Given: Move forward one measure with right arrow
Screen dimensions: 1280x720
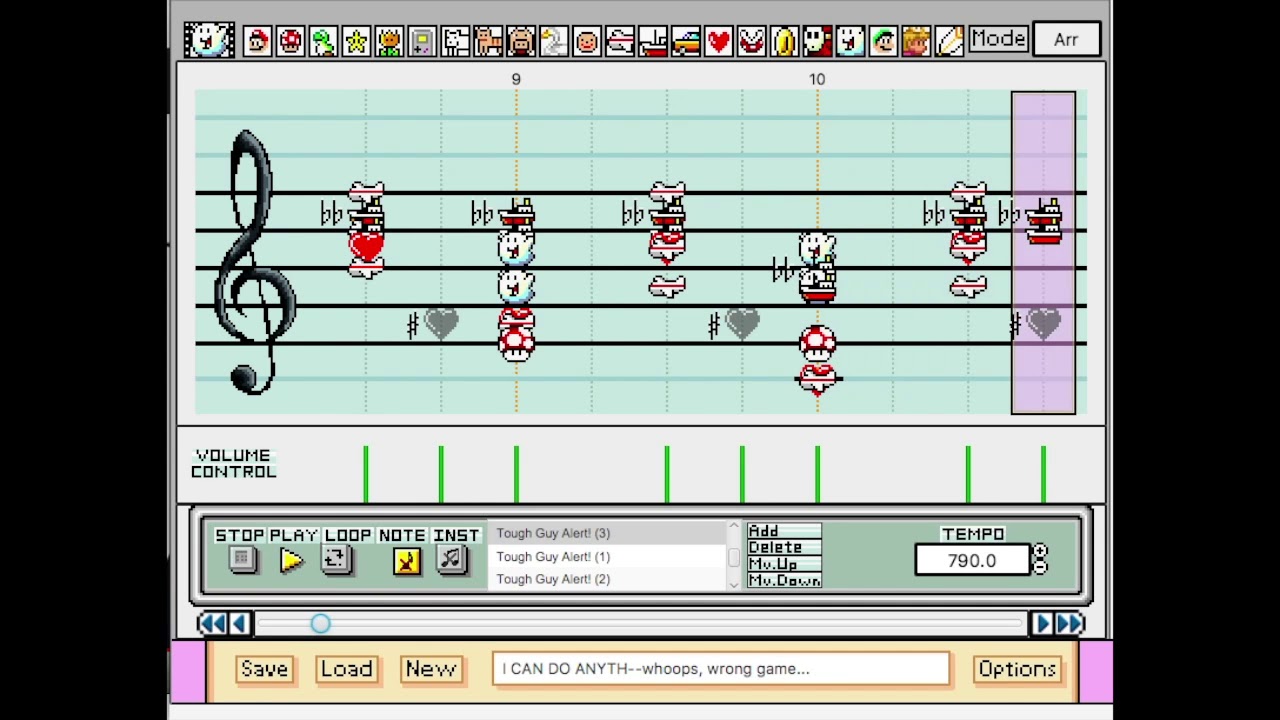Looking at the screenshot, I should click(x=1042, y=624).
